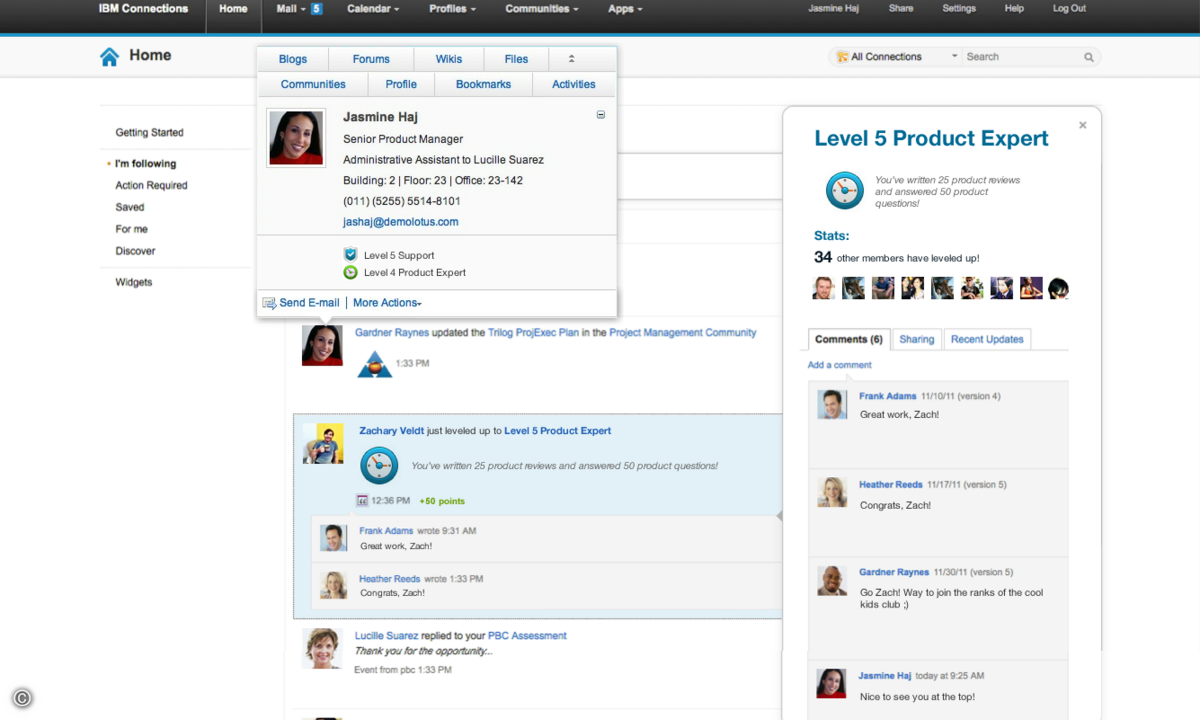1200x720 pixels.
Task: Open the Mail dropdown menu
Action: [x=291, y=9]
